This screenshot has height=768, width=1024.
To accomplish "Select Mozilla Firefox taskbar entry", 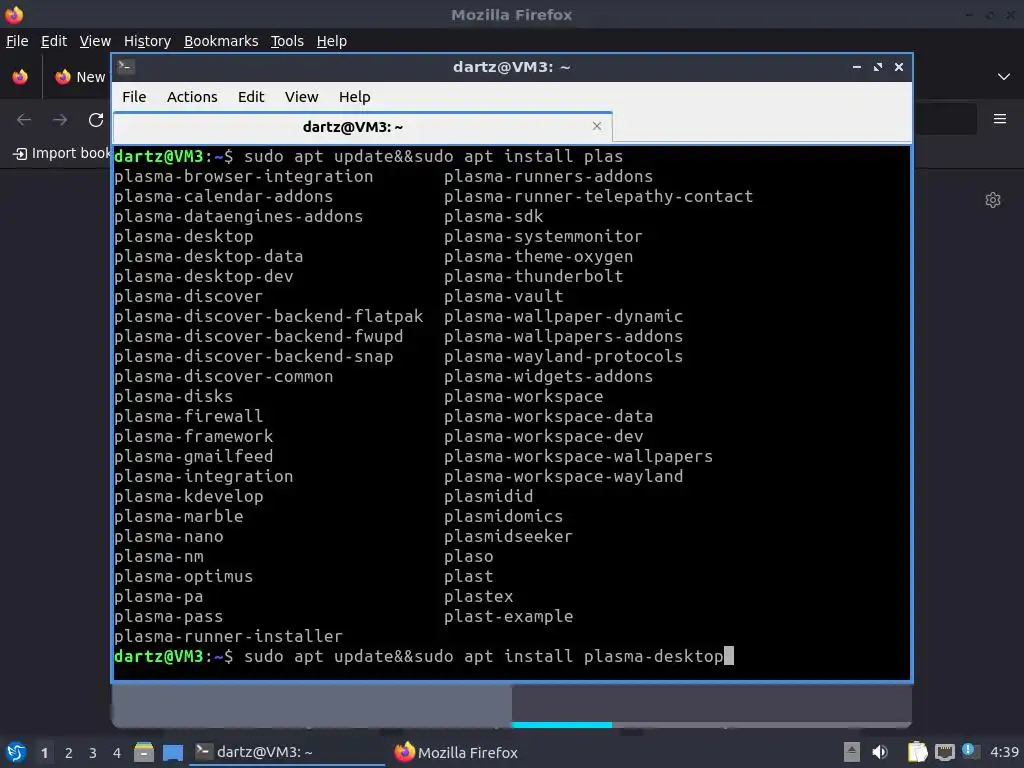I will [x=456, y=752].
